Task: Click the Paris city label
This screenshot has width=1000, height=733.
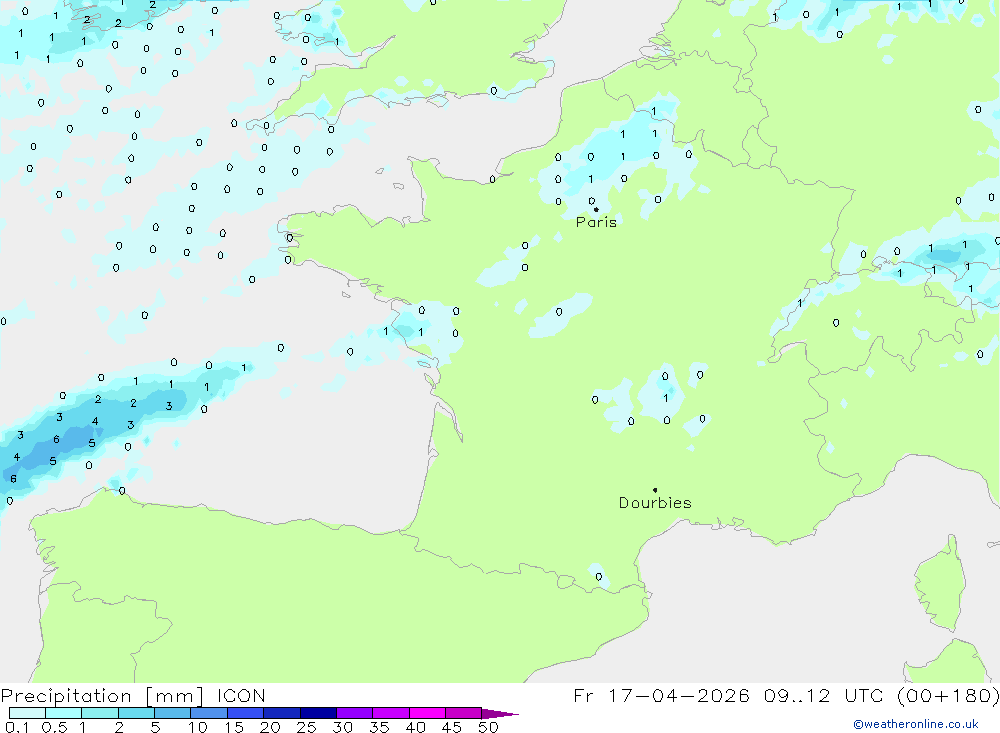Action: click(596, 222)
